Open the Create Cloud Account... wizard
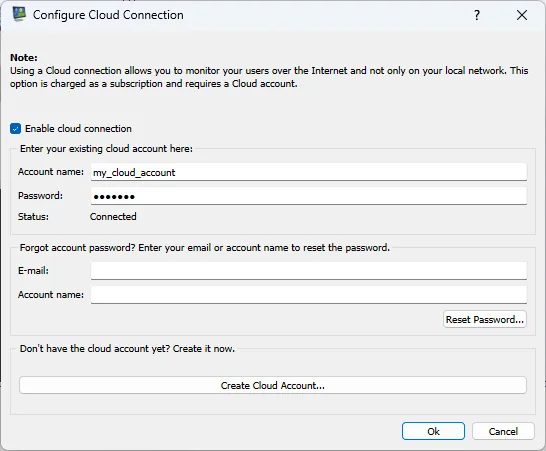Image resolution: width=546 pixels, height=451 pixels. (273, 385)
